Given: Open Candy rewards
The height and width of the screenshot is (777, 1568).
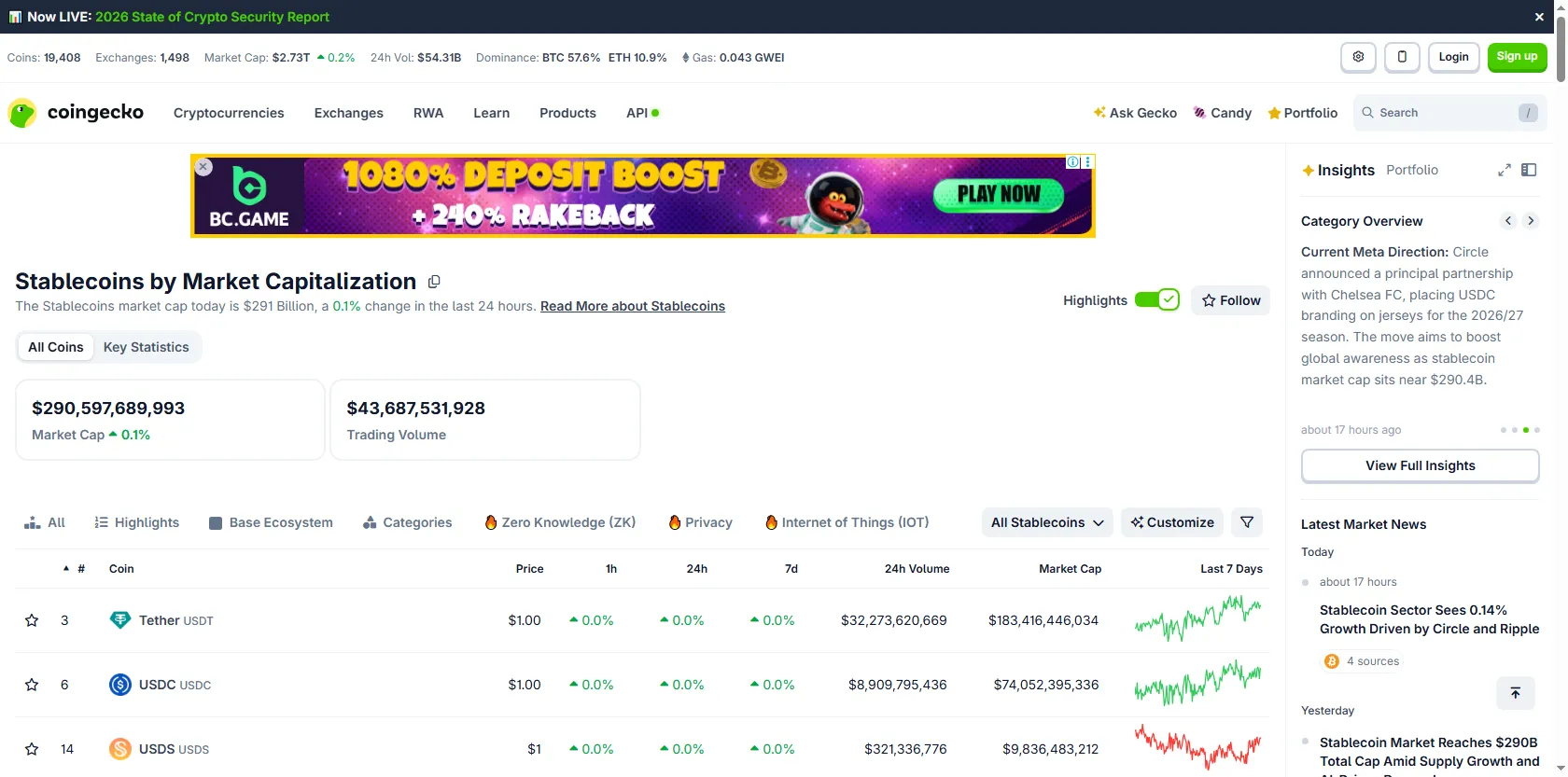Looking at the screenshot, I should [x=1223, y=113].
